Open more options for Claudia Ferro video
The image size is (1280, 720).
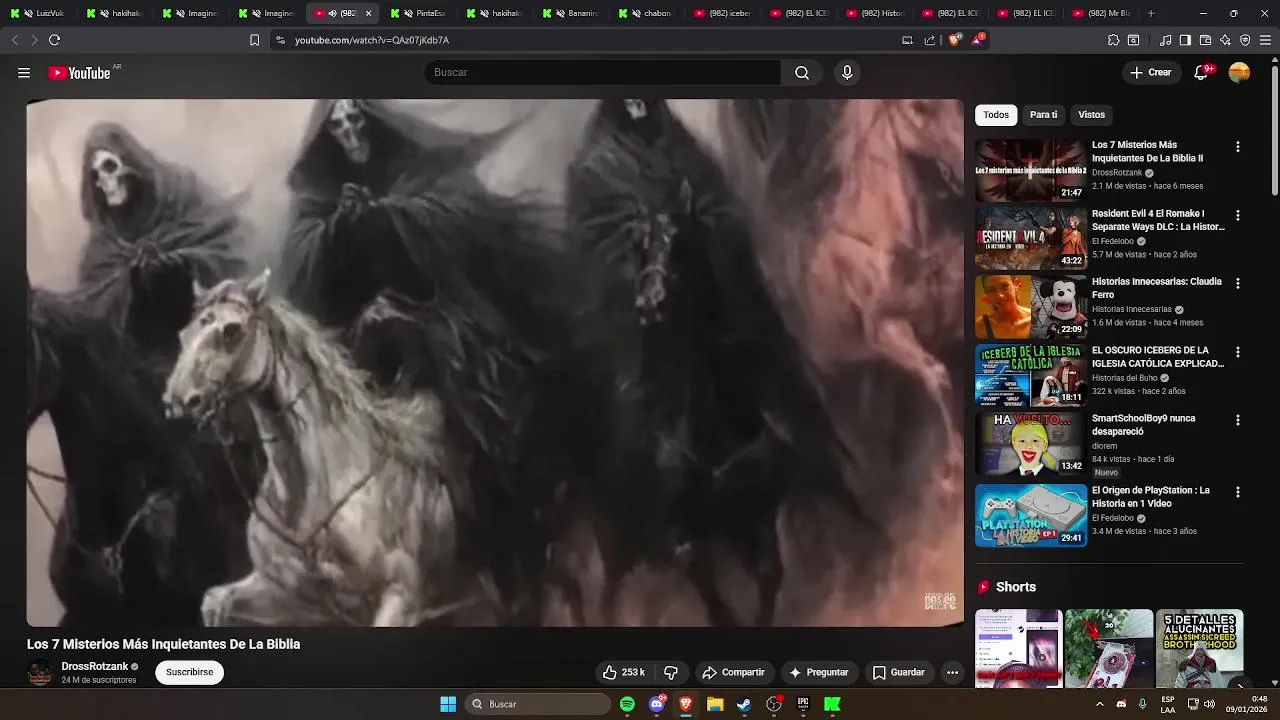tap(1237, 284)
